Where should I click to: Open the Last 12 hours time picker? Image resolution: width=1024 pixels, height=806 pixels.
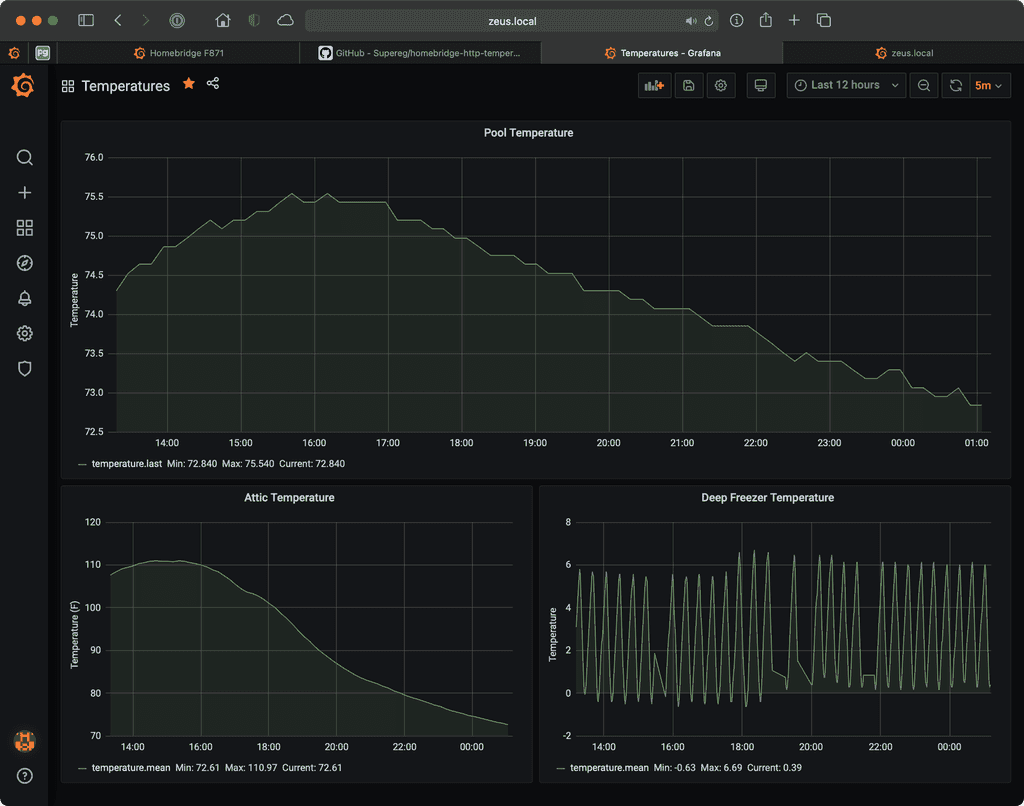click(846, 86)
